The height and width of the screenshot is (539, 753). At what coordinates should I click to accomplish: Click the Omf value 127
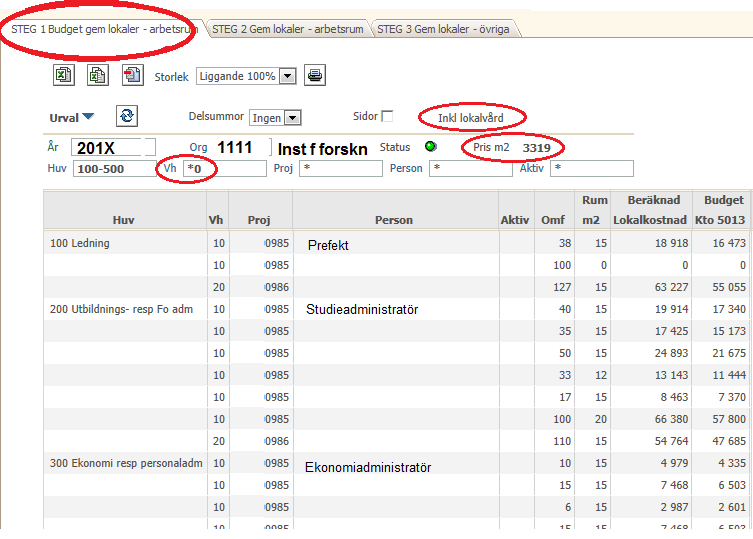tap(562, 287)
